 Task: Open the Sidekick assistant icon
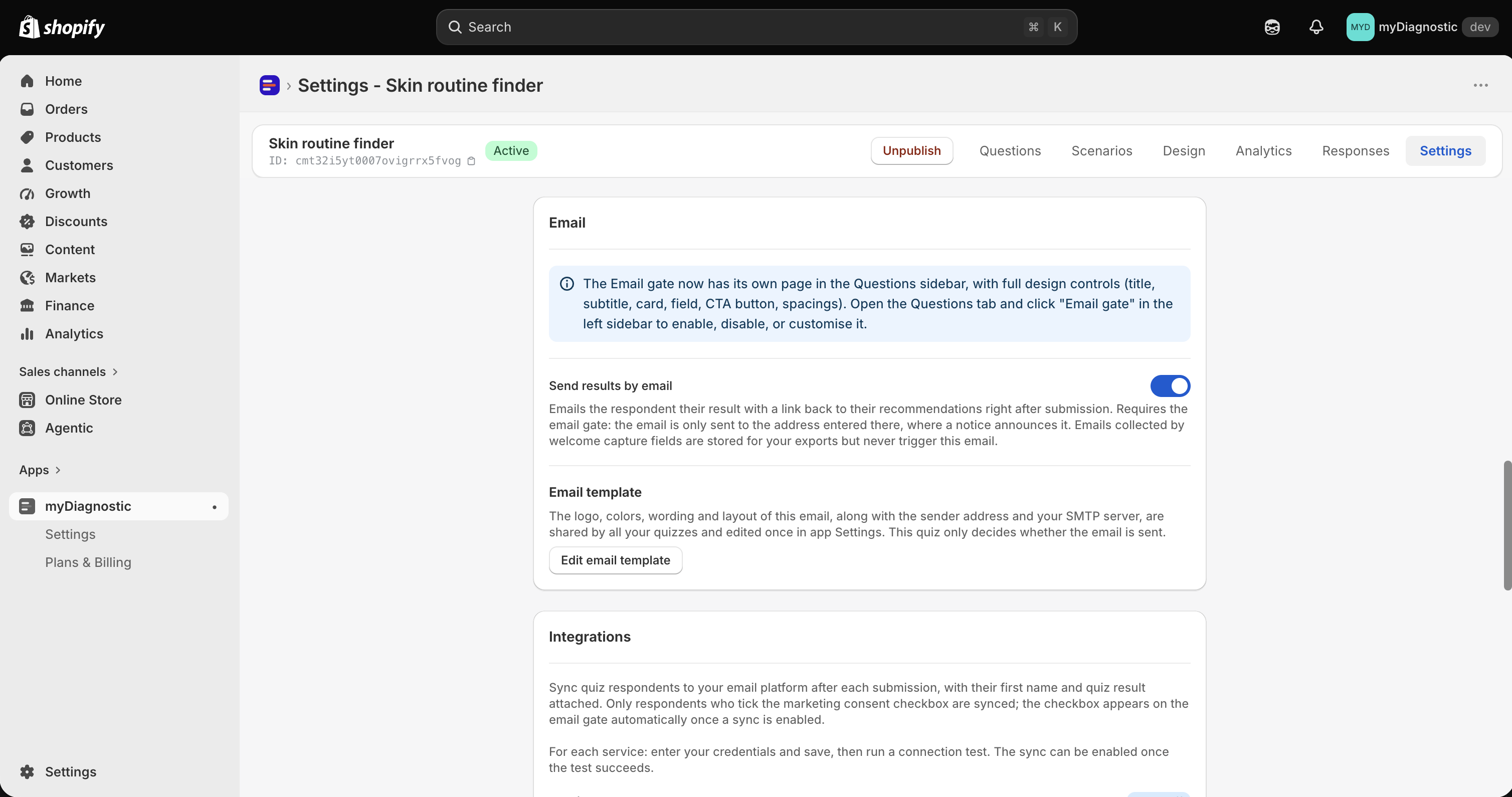(x=1272, y=27)
